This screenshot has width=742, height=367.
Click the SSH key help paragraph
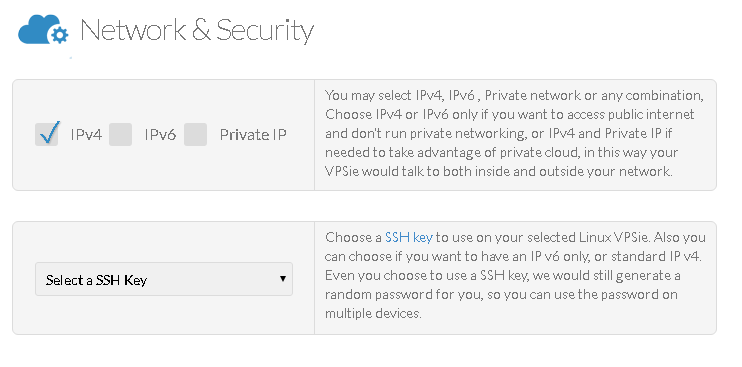pos(515,275)
